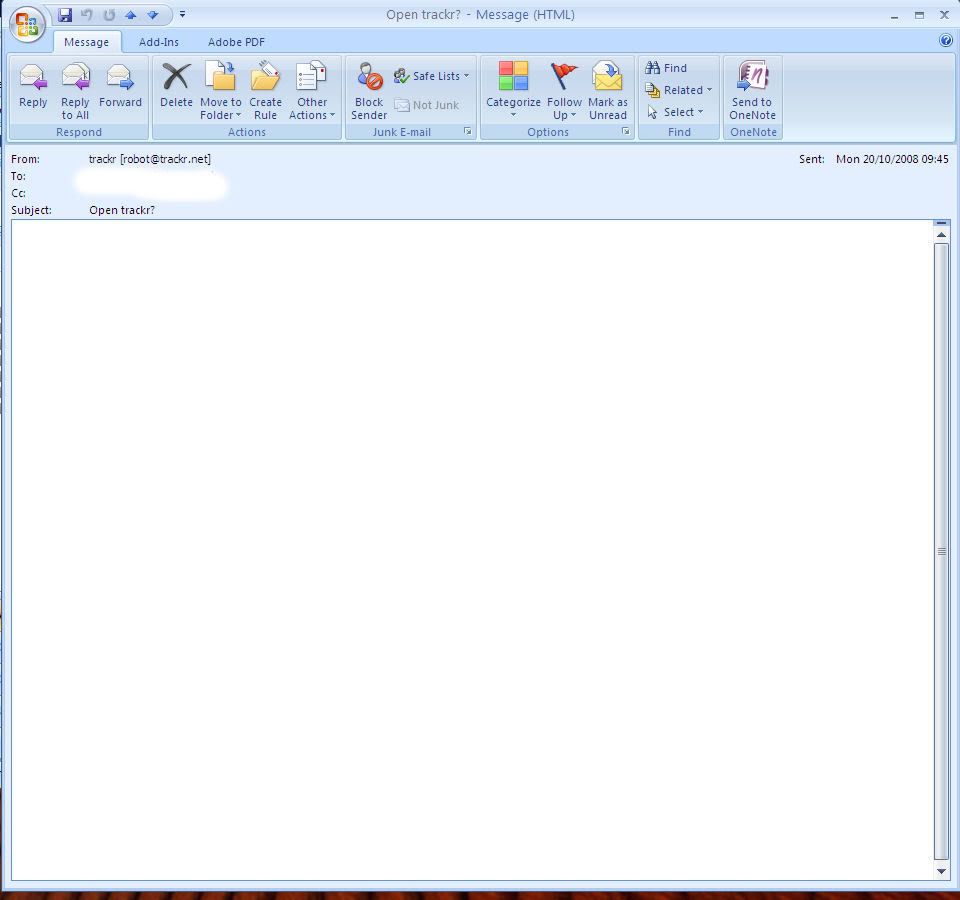The image size is (960, 900).
Task: Open Other Actions menu
Action: (x=312, y=89)
